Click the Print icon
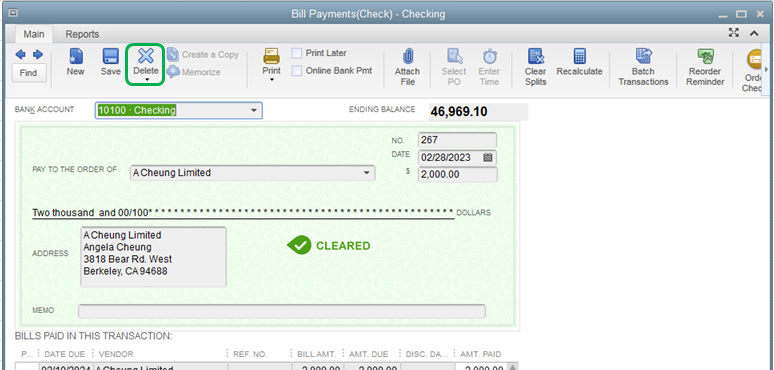Viewport: 774px width, 370px height. coord(271,56)
